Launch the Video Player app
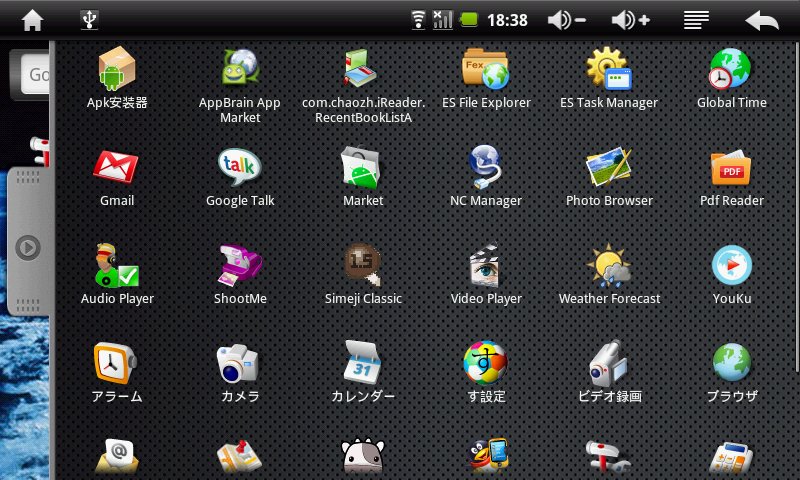The width and height of the screenshot is (800, 480). (486, 274)
